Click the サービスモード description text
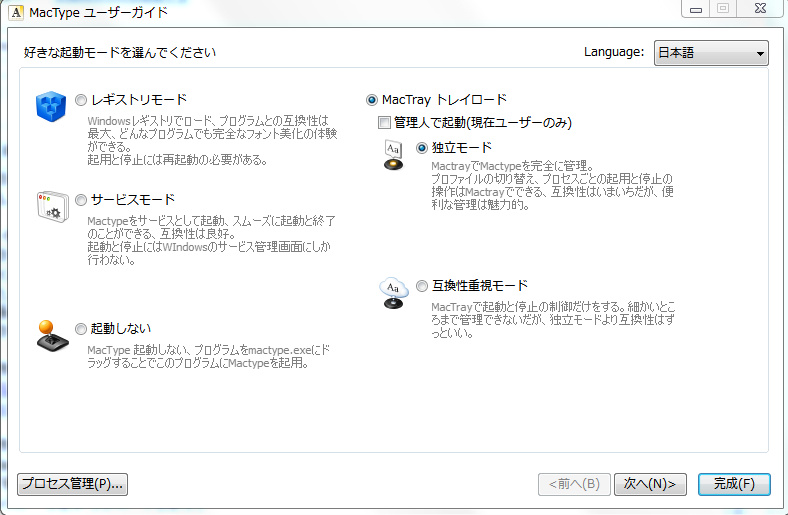Viewport: 788px width, 515px height. click(x=211, y=240)
